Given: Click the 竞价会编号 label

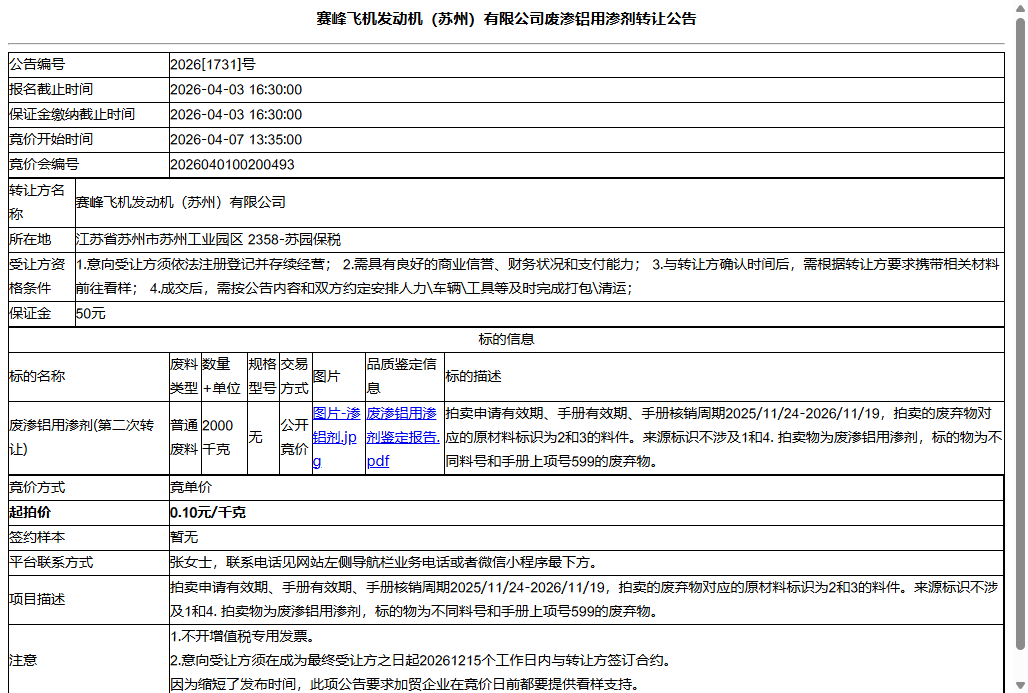Looking at the screenshot, I should 44,164.
